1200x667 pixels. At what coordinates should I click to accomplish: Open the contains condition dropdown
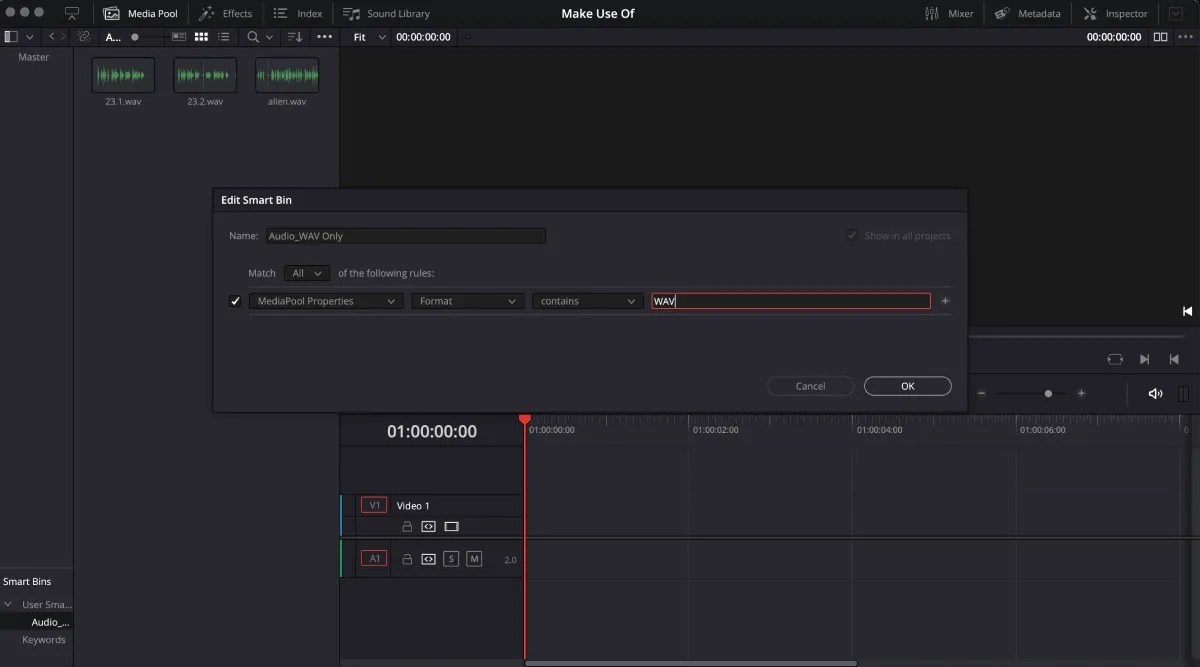[x=586, y=300]
